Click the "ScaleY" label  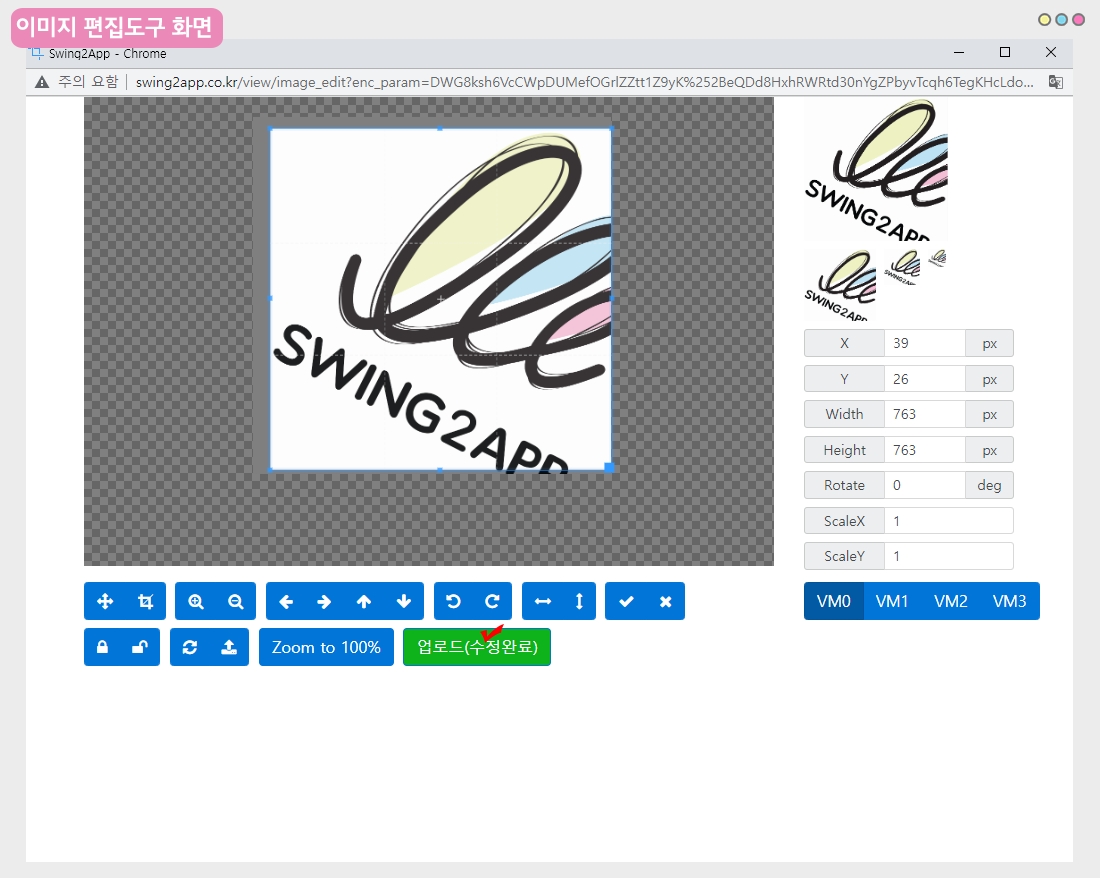pos(844,555)
